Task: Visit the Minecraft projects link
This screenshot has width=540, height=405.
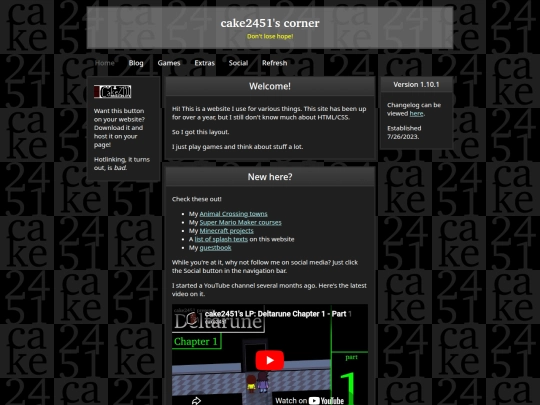Action: tap(227, 231)
